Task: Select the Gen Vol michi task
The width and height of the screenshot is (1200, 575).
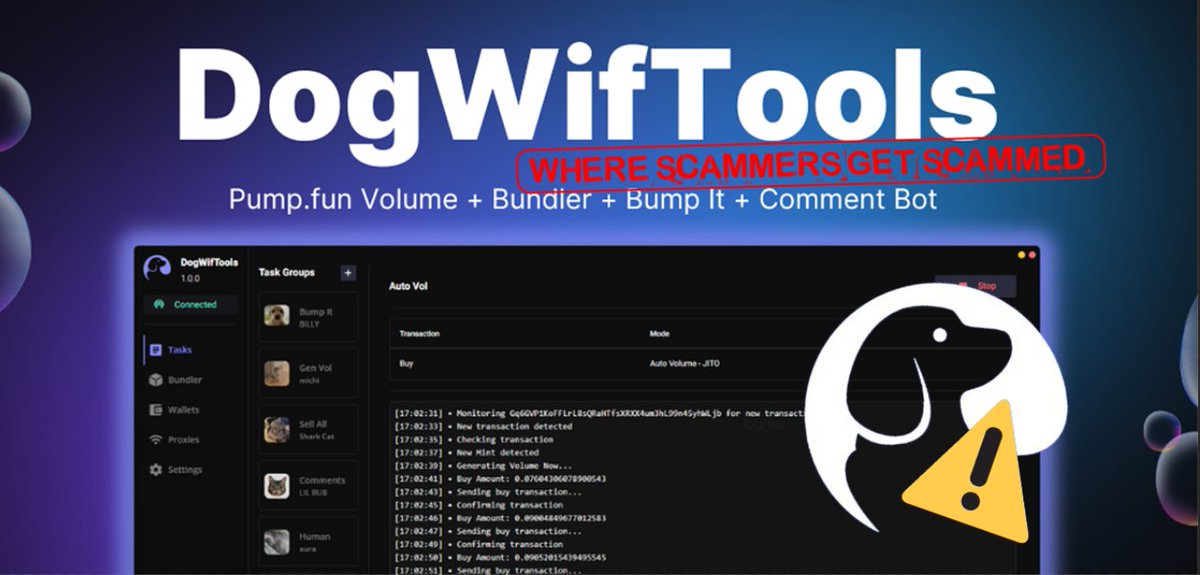Action: coord(308,374)
